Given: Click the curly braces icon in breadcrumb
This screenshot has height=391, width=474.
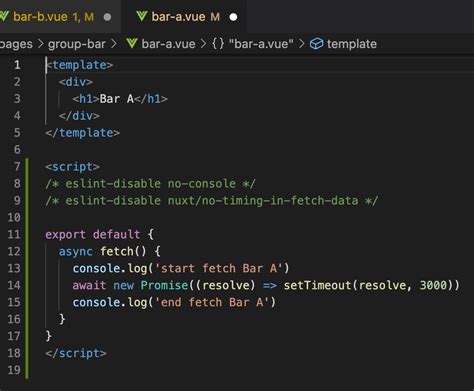Looking at the screenshot, I should (x=218, y=44).
